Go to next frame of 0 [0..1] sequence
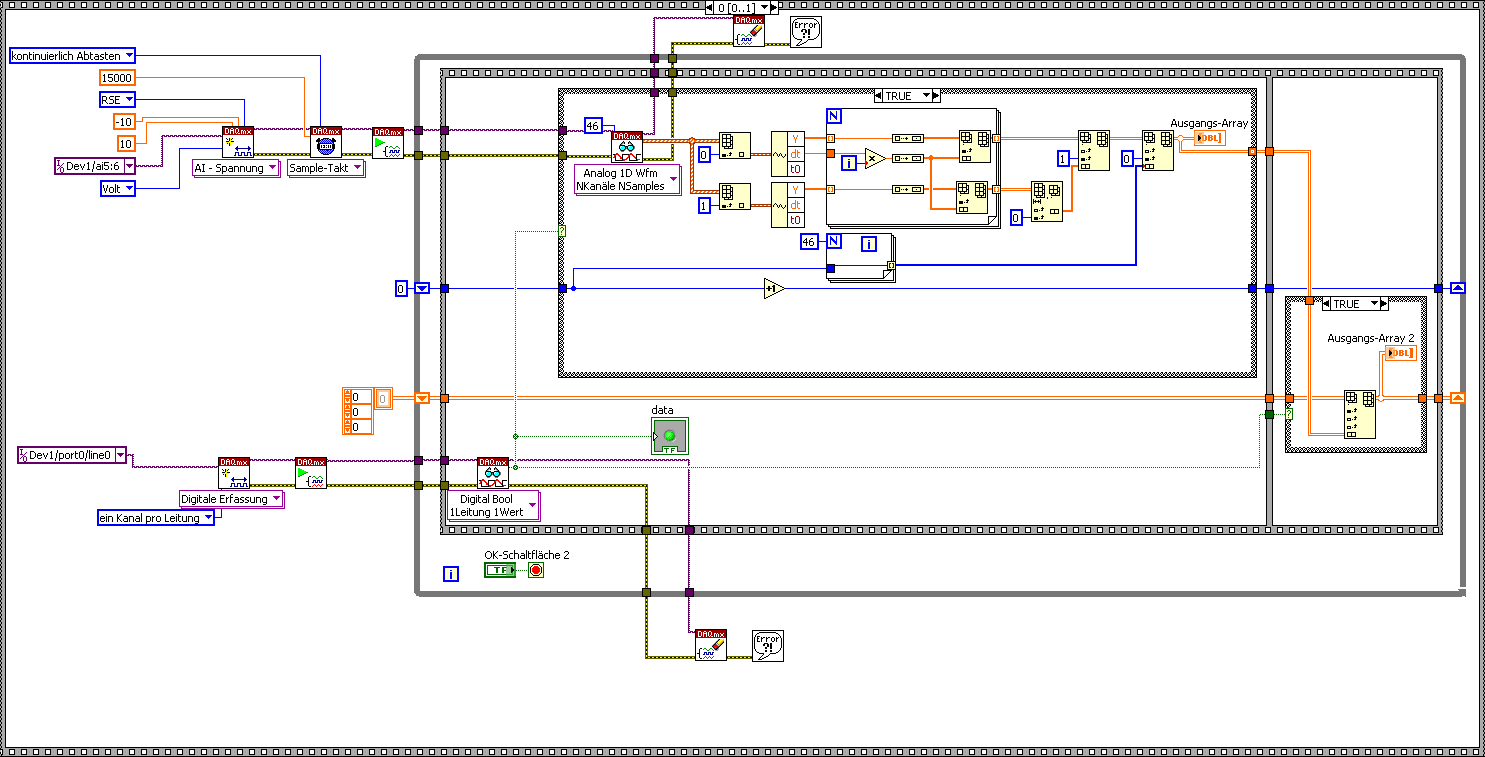 (x=773, y=7)
